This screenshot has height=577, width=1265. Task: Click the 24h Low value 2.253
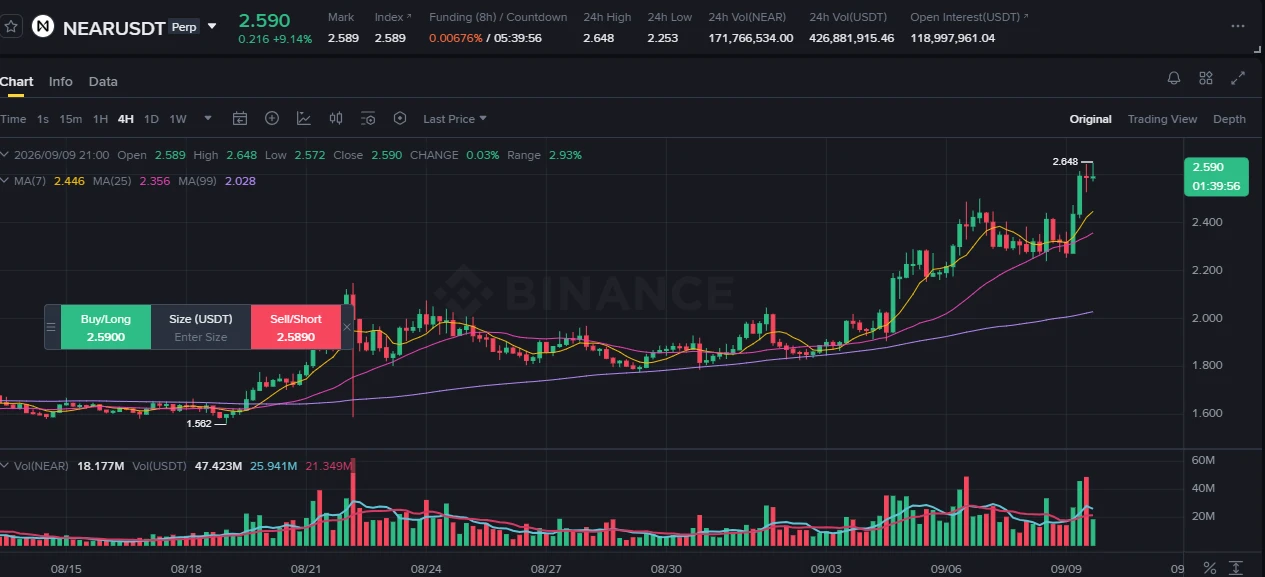click(662, 38)
